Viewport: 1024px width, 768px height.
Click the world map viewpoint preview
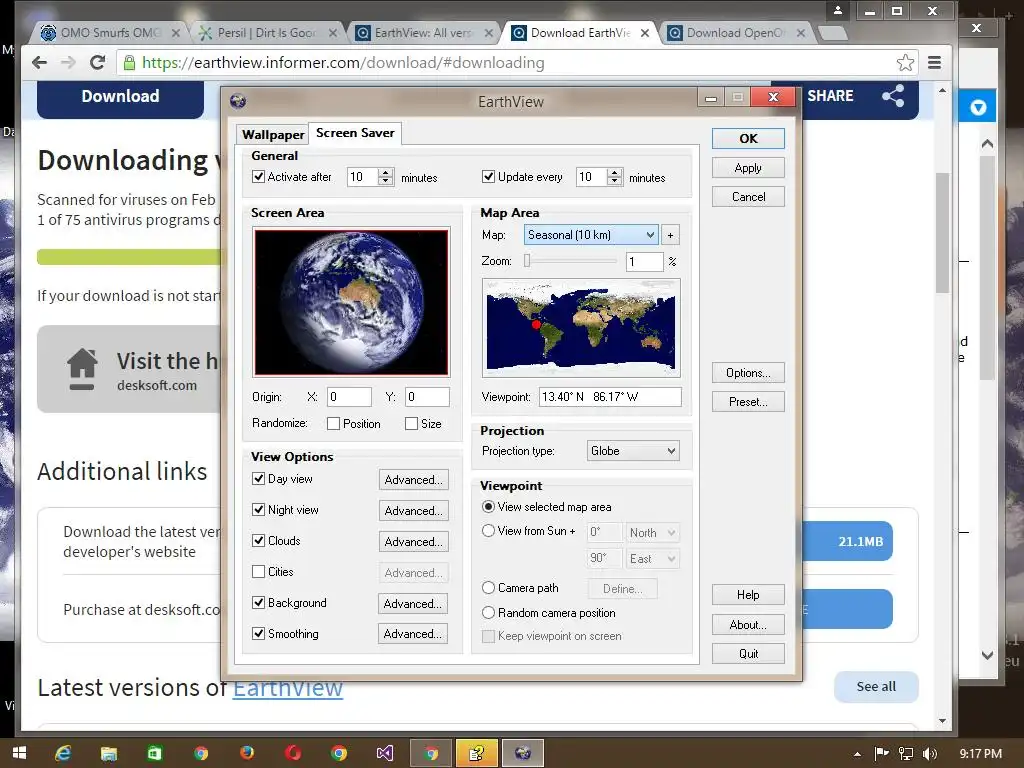click(581, 327)
